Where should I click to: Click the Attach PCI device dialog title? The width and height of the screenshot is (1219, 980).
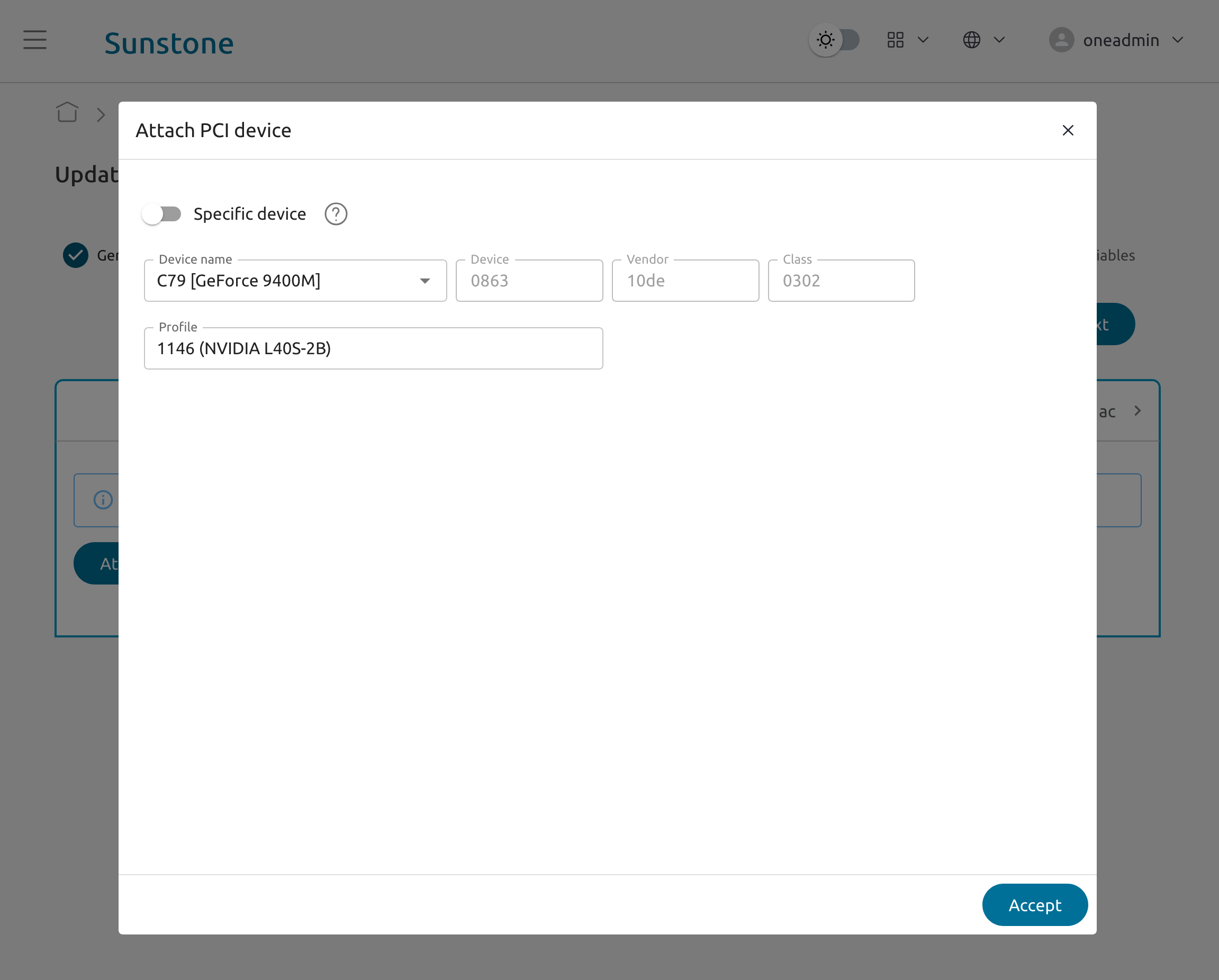(x=213, y=130)
